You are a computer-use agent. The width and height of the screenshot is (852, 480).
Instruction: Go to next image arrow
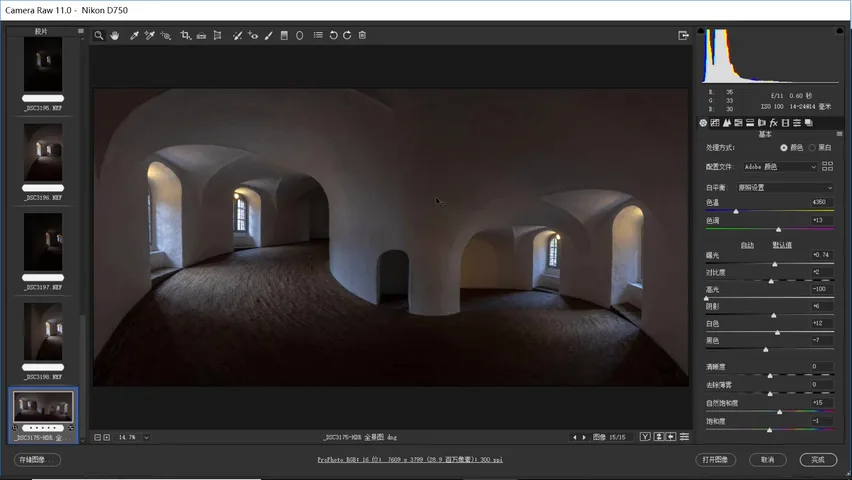click(584, 437)
